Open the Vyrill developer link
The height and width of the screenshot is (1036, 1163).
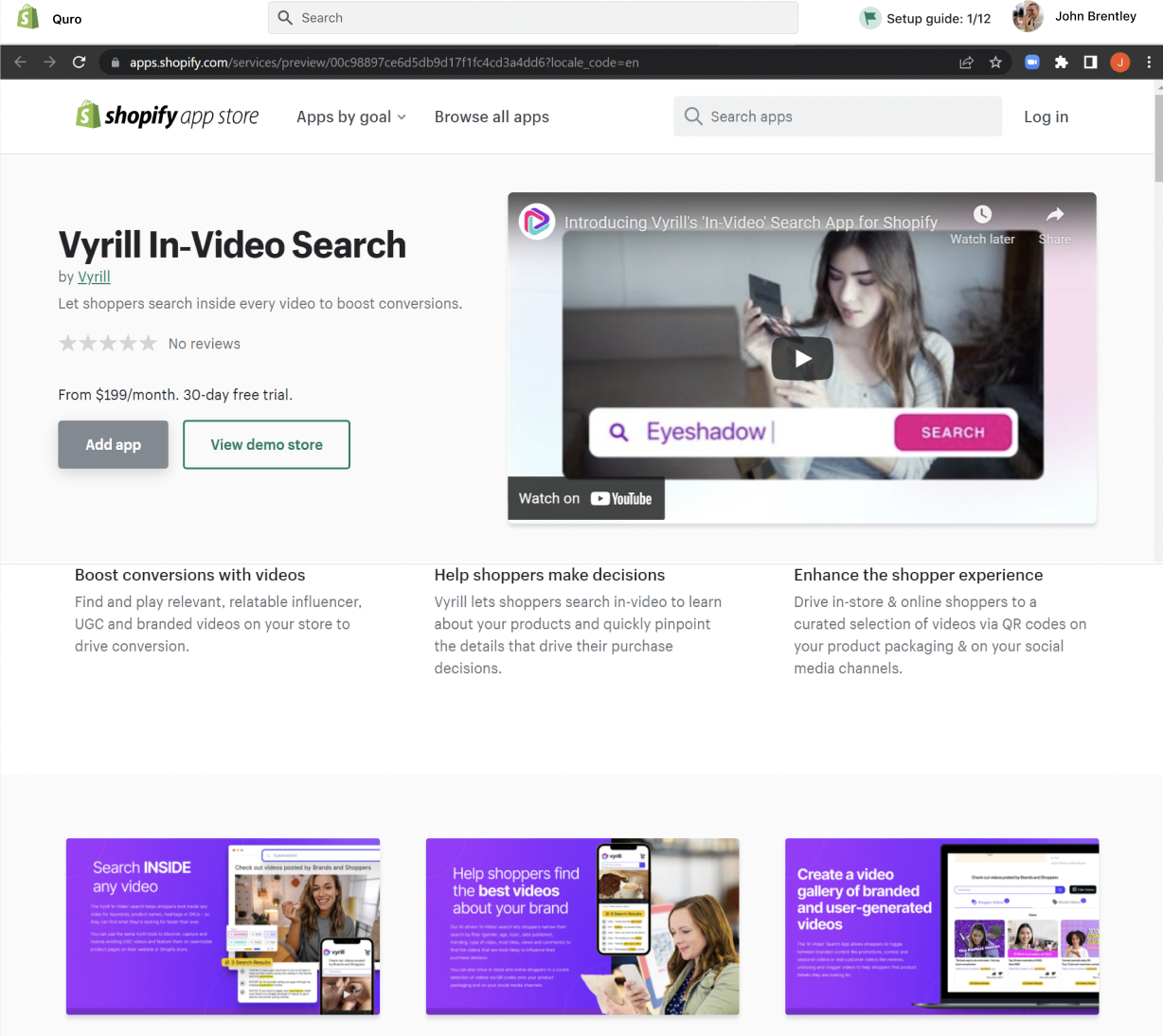[x=94, y=277]
